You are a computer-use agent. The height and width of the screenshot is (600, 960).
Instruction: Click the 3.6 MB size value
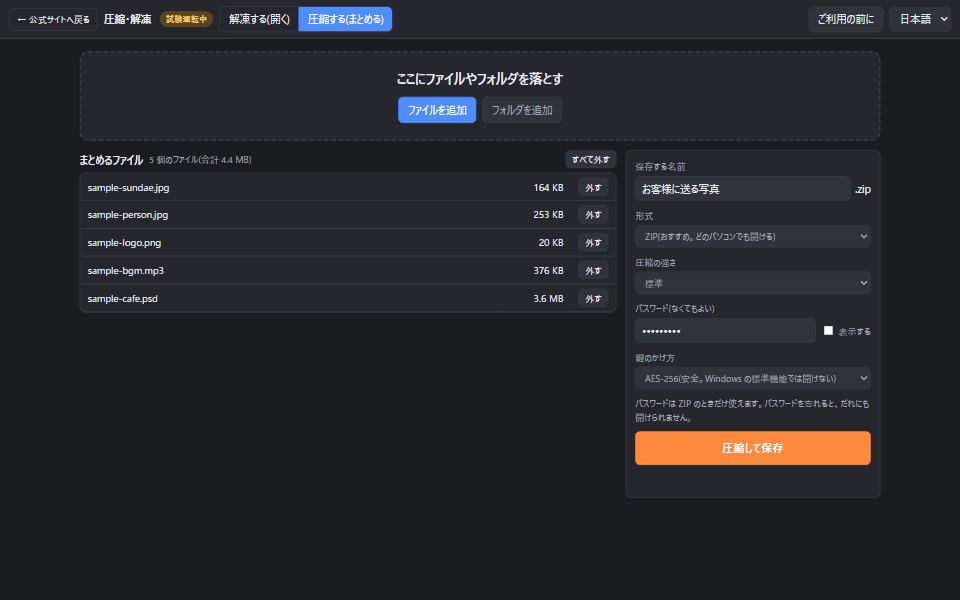point(548,299)
